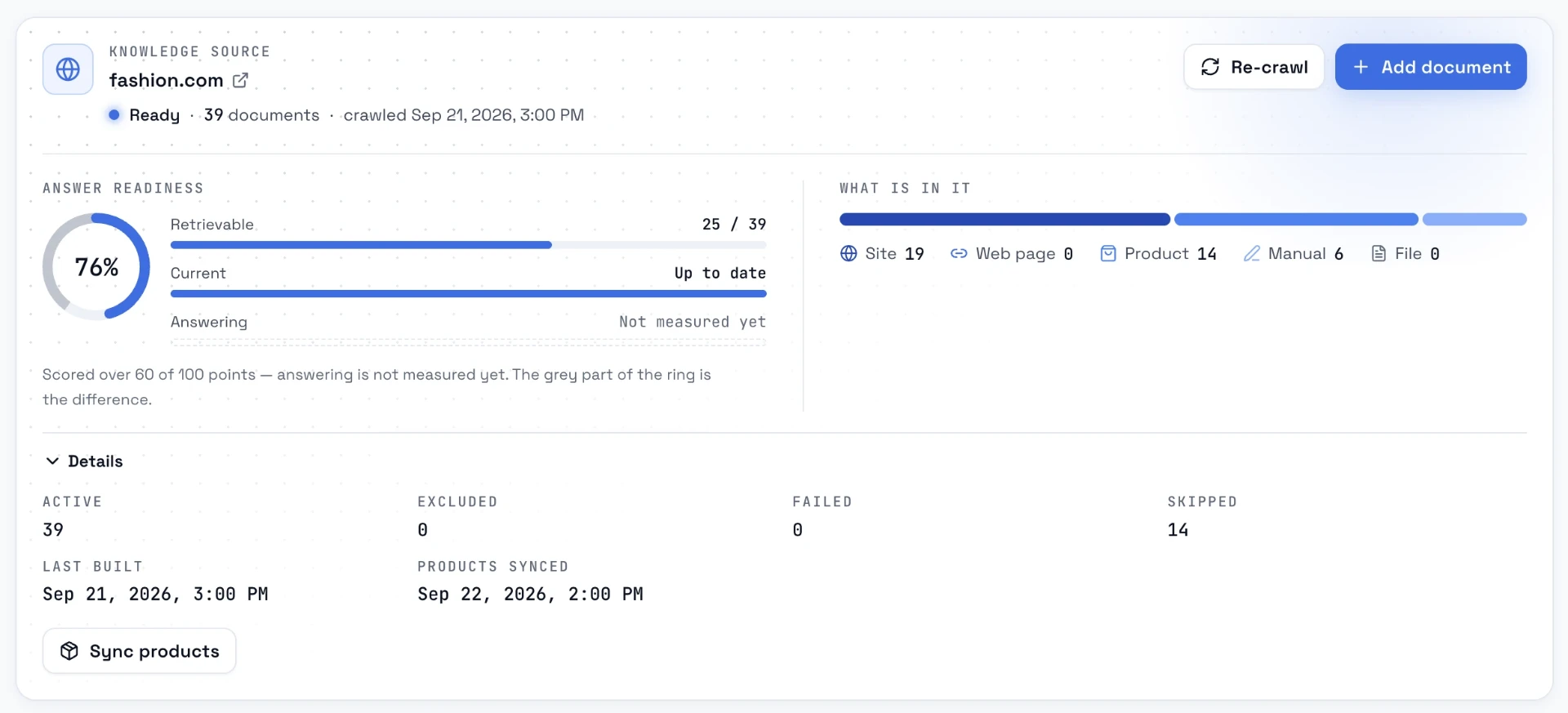Image resolution: width=1568 pixels, height=713 pixels.
Task: Click the Product bag icon
Action: (x=1108, y=254)
